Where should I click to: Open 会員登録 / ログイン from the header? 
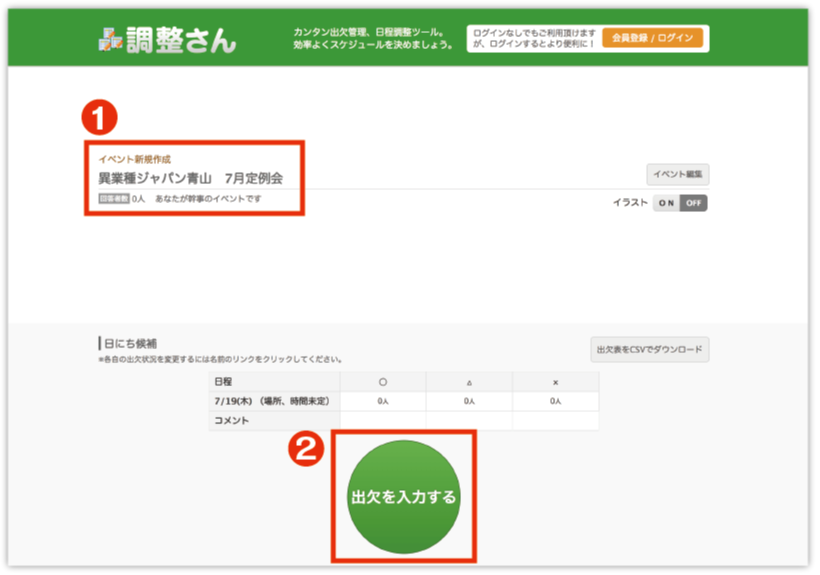[652, 38]
